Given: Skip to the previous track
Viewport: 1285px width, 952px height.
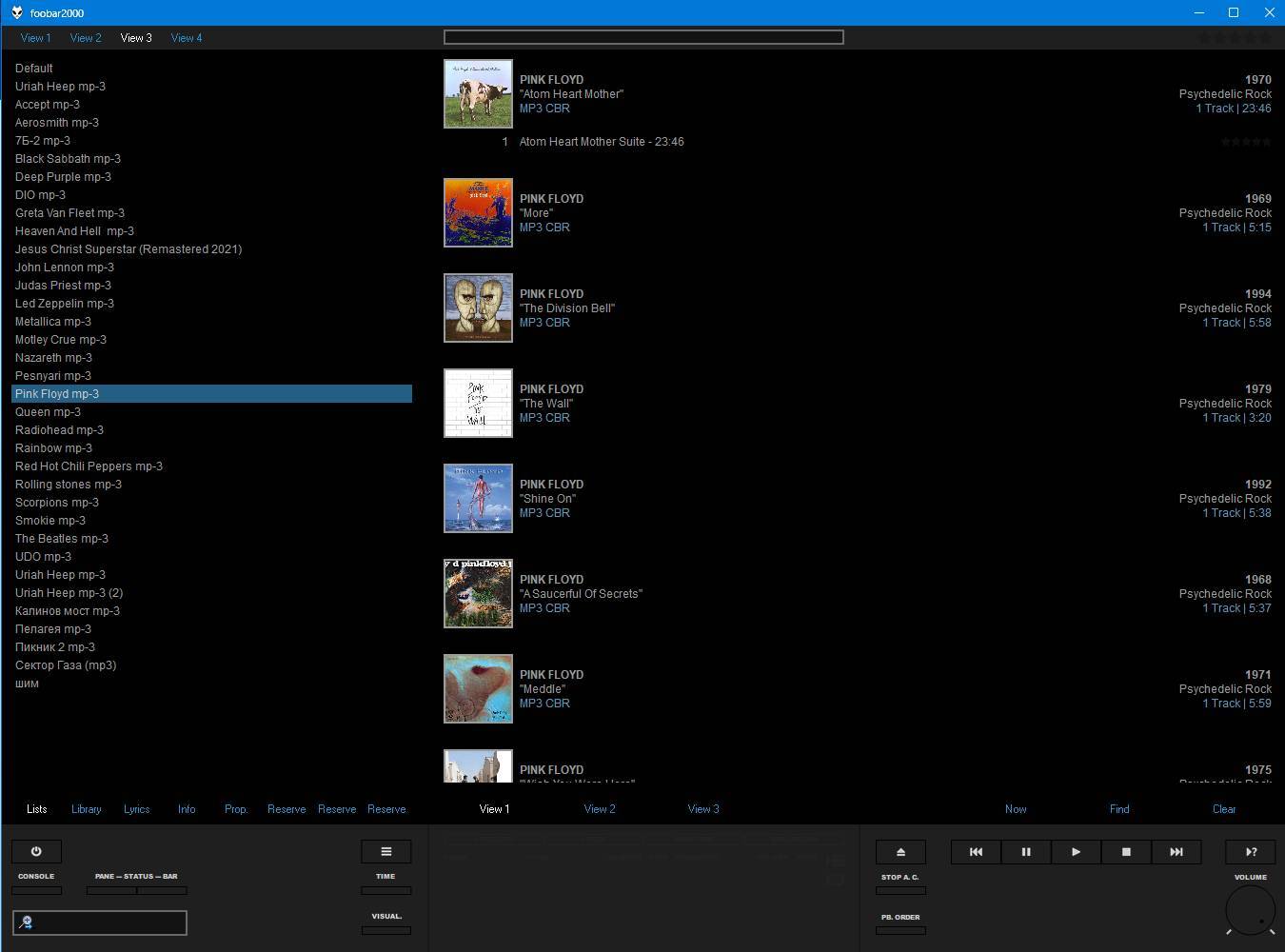Looking at the screenshot, I should 976,852.
